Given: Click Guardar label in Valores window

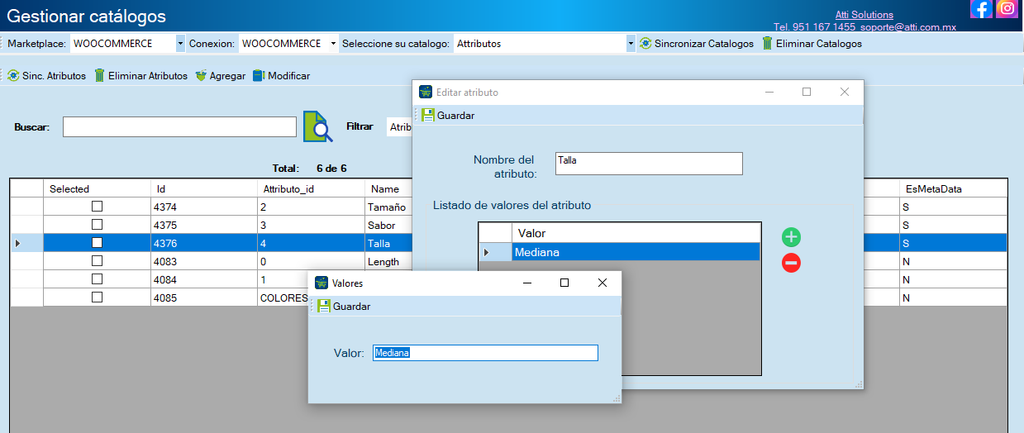Looking at the screenshot, I should 351,306.
